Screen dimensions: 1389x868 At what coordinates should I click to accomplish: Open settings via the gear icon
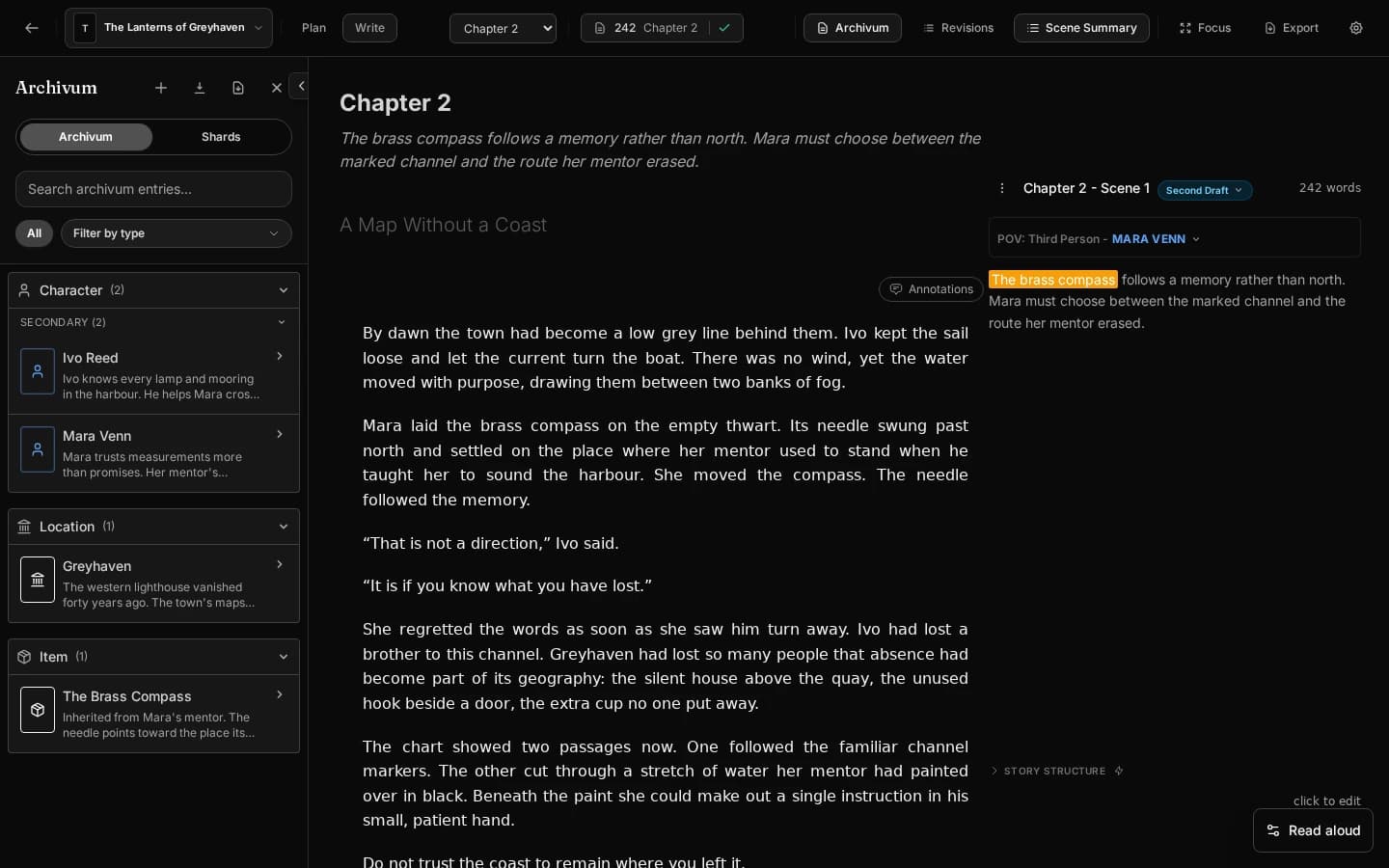click(x=1356, y=28)
